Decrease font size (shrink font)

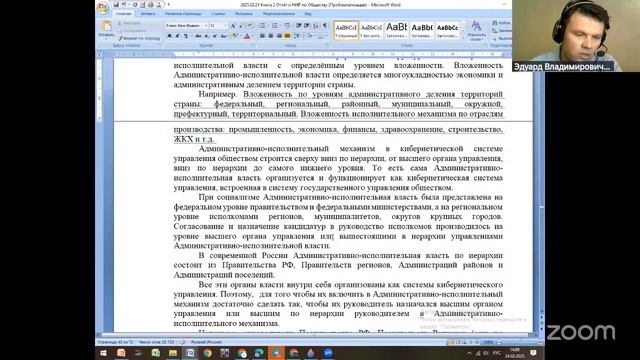pos(241,26)
